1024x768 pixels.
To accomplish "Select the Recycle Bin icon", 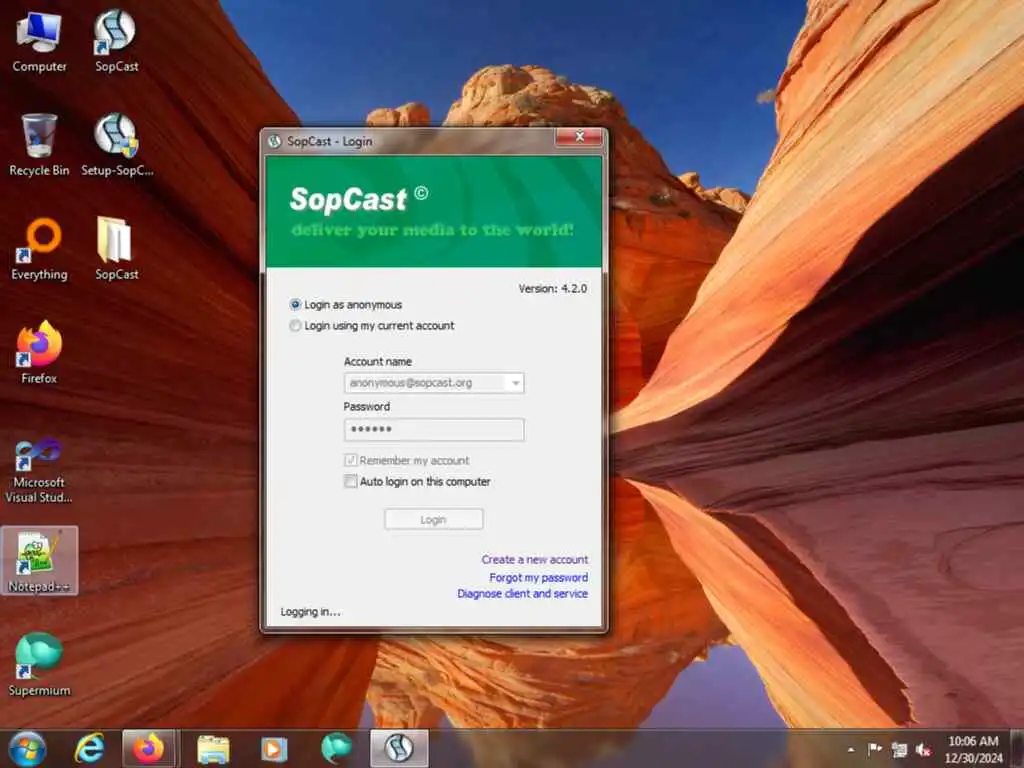I will pyautogui.click(x=39, y=145).
